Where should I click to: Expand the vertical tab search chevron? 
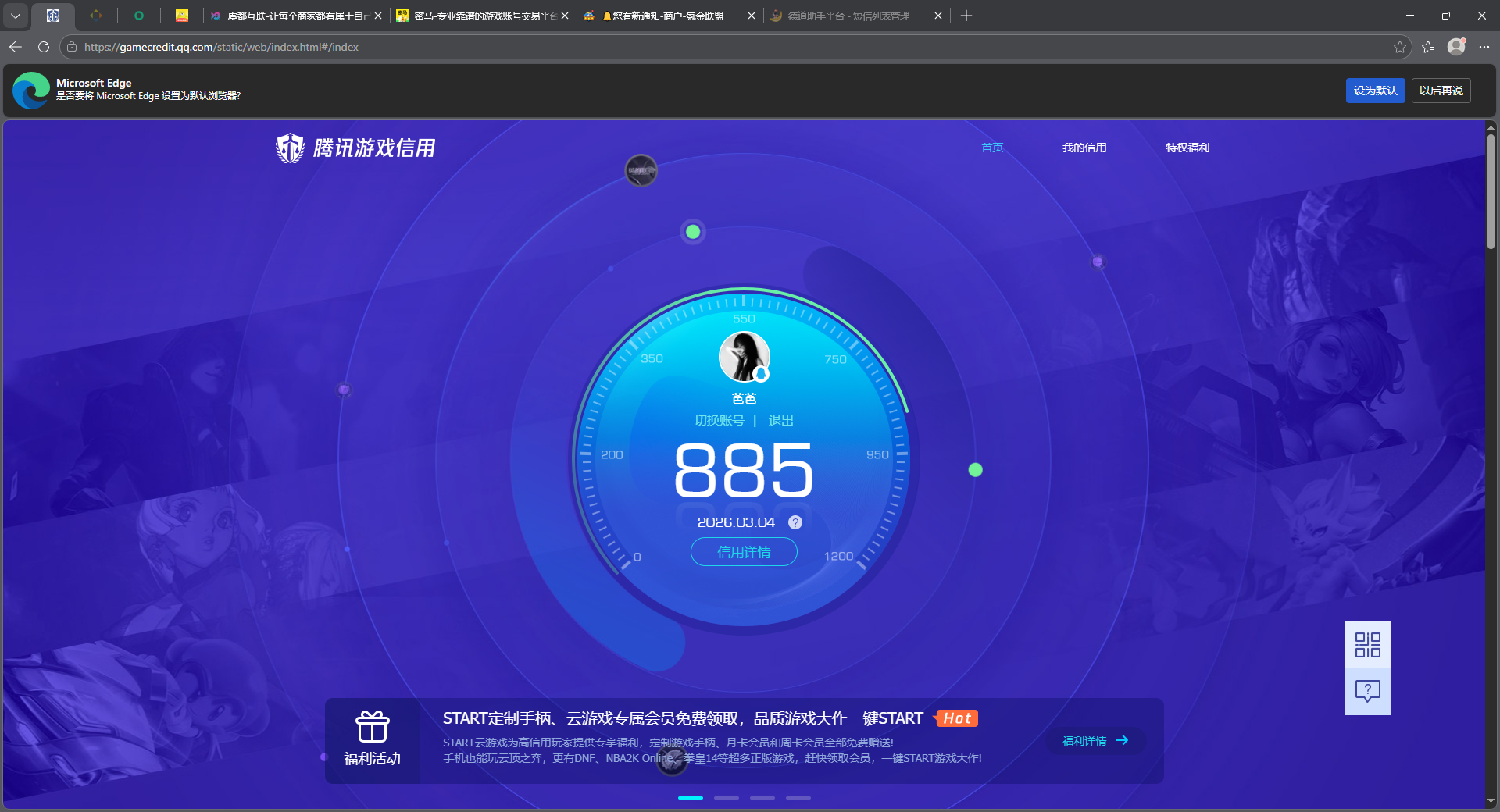click(x=16, y=16)
